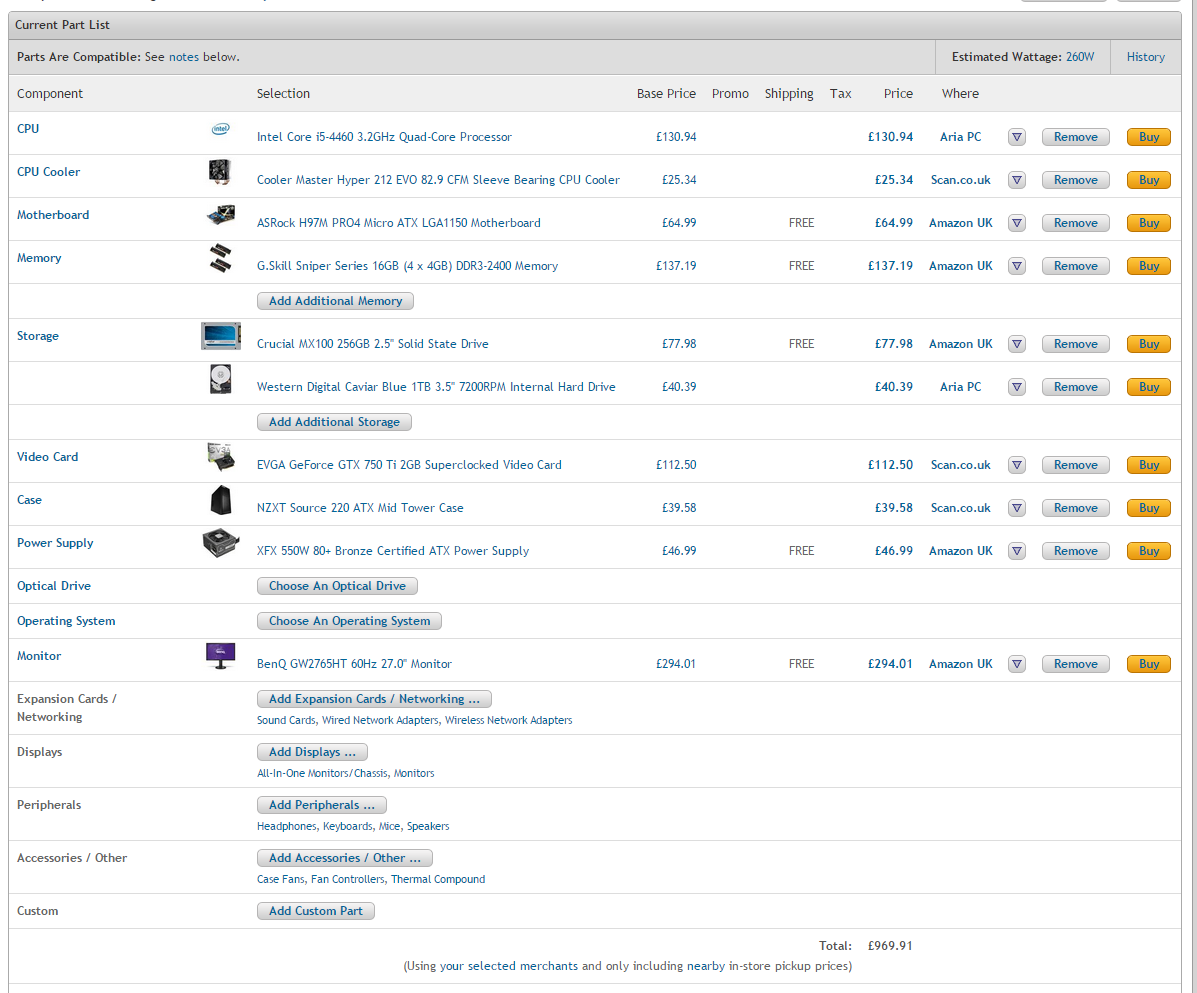Buy the BenQ 27 inch monitor
This screenshot has height=993, width=1197.
click(1149, 664)
